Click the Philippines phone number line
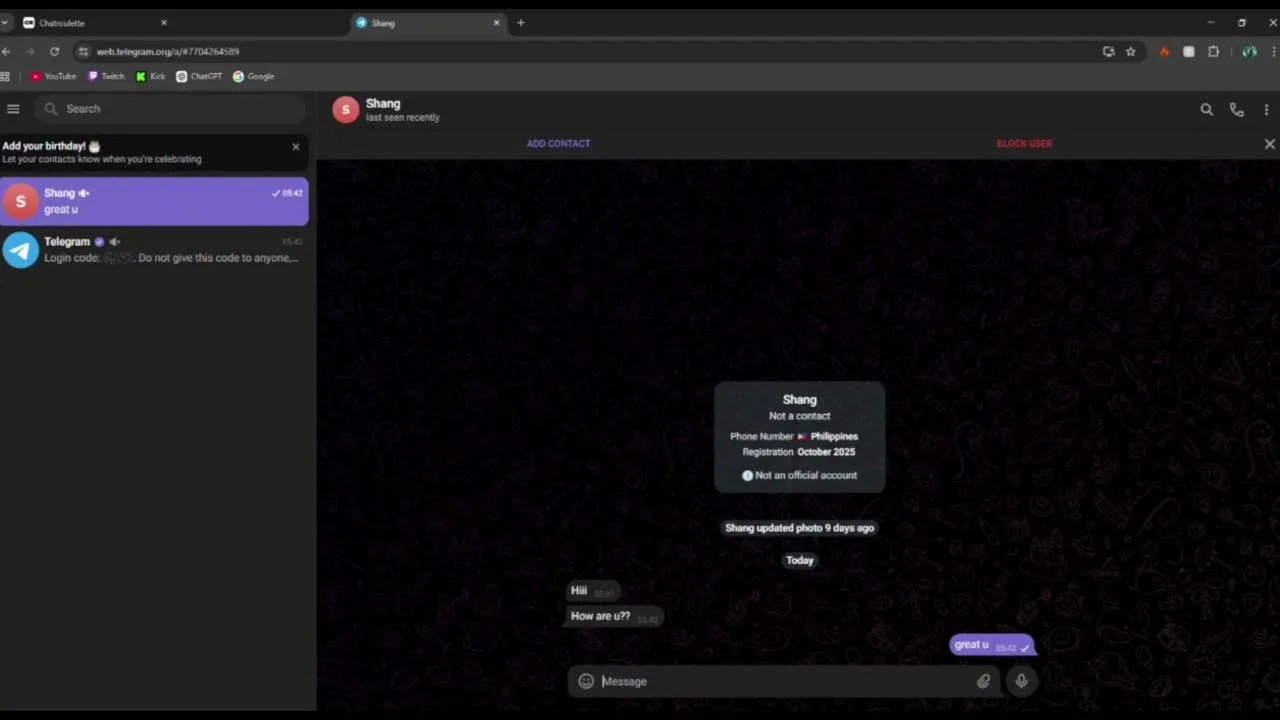 (794, 436)
